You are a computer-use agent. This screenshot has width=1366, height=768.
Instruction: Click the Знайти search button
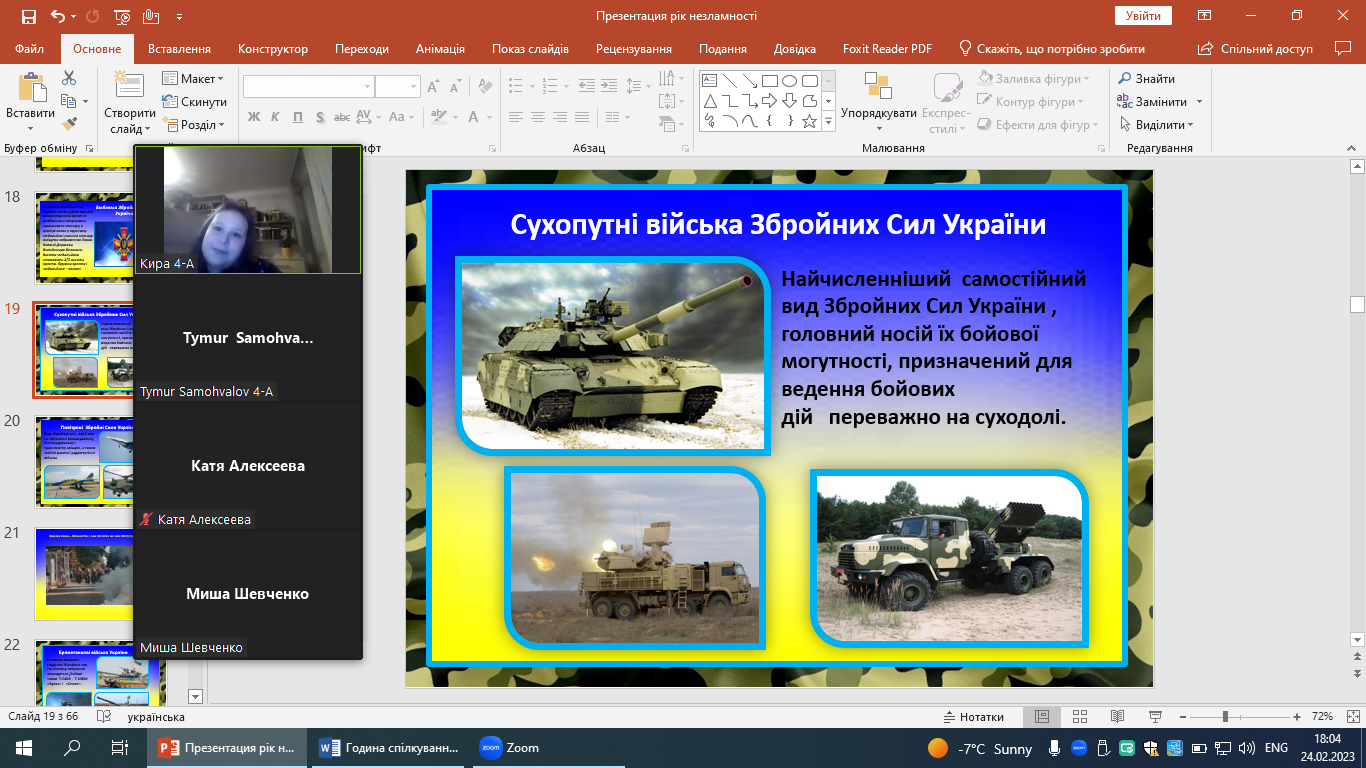(x=1146, y=79)
